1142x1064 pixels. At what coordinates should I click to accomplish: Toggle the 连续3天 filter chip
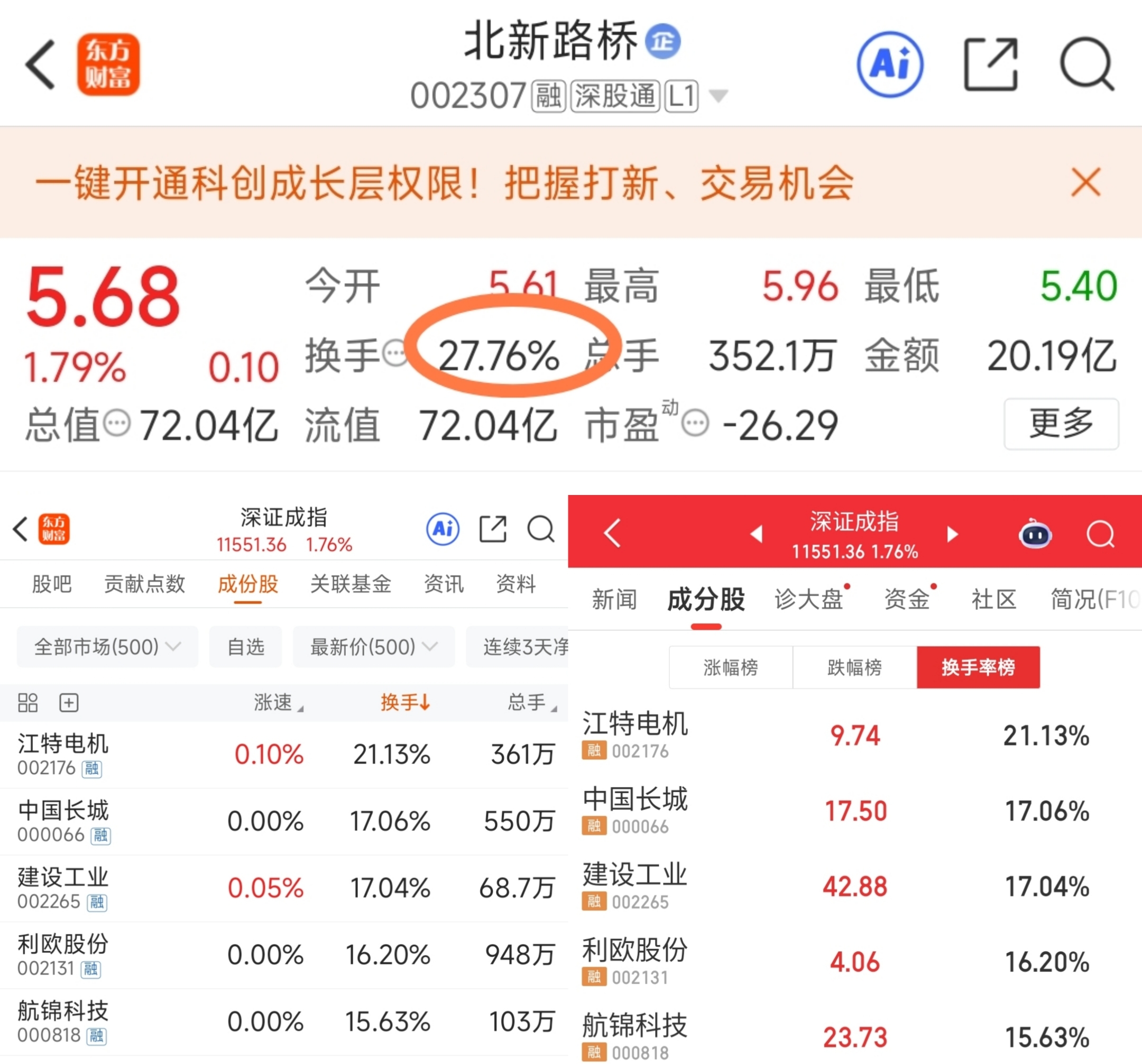point(517,647)
